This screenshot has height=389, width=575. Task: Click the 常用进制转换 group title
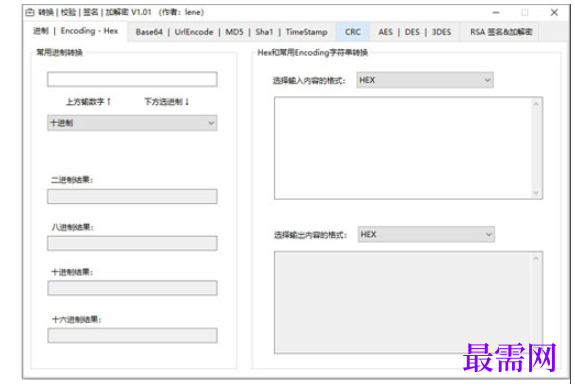(x=59, y=52)
